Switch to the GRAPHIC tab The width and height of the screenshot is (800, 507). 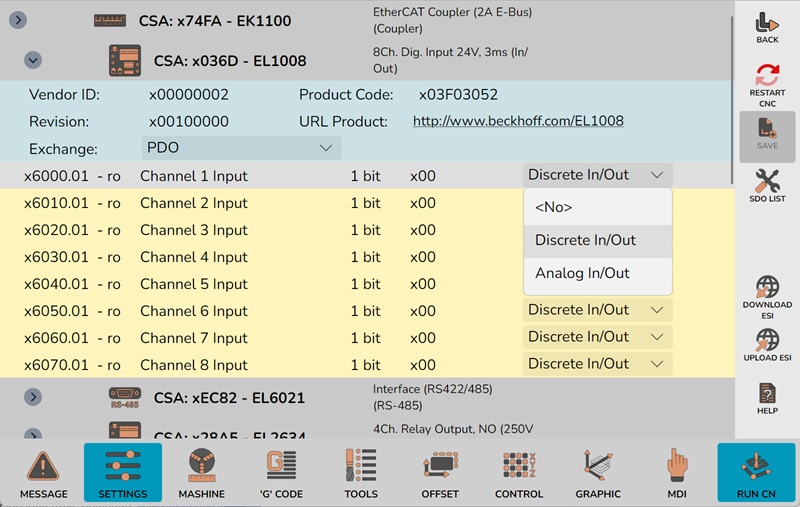[x=598, y=472]
